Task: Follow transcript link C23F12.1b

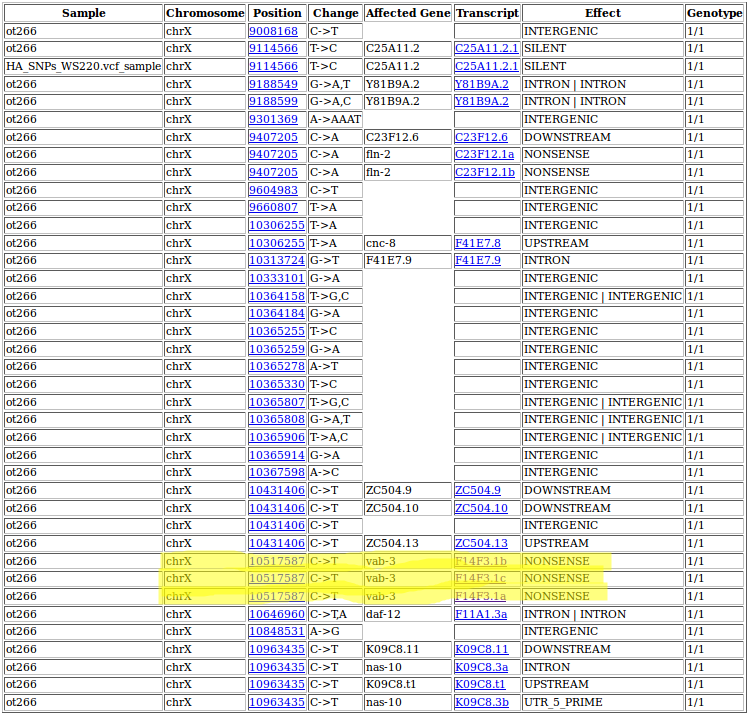Action: click(x=485, y=172)
